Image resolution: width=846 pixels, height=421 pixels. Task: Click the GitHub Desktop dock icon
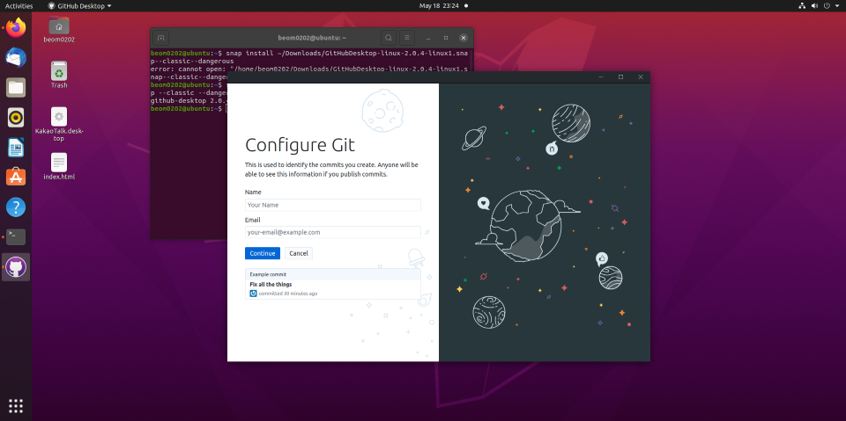[x=16, y=267]
